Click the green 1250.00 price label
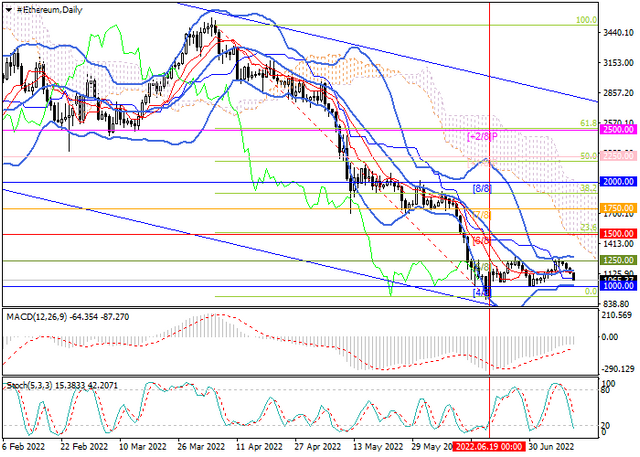The image size is (640, 457). (619, 260)
